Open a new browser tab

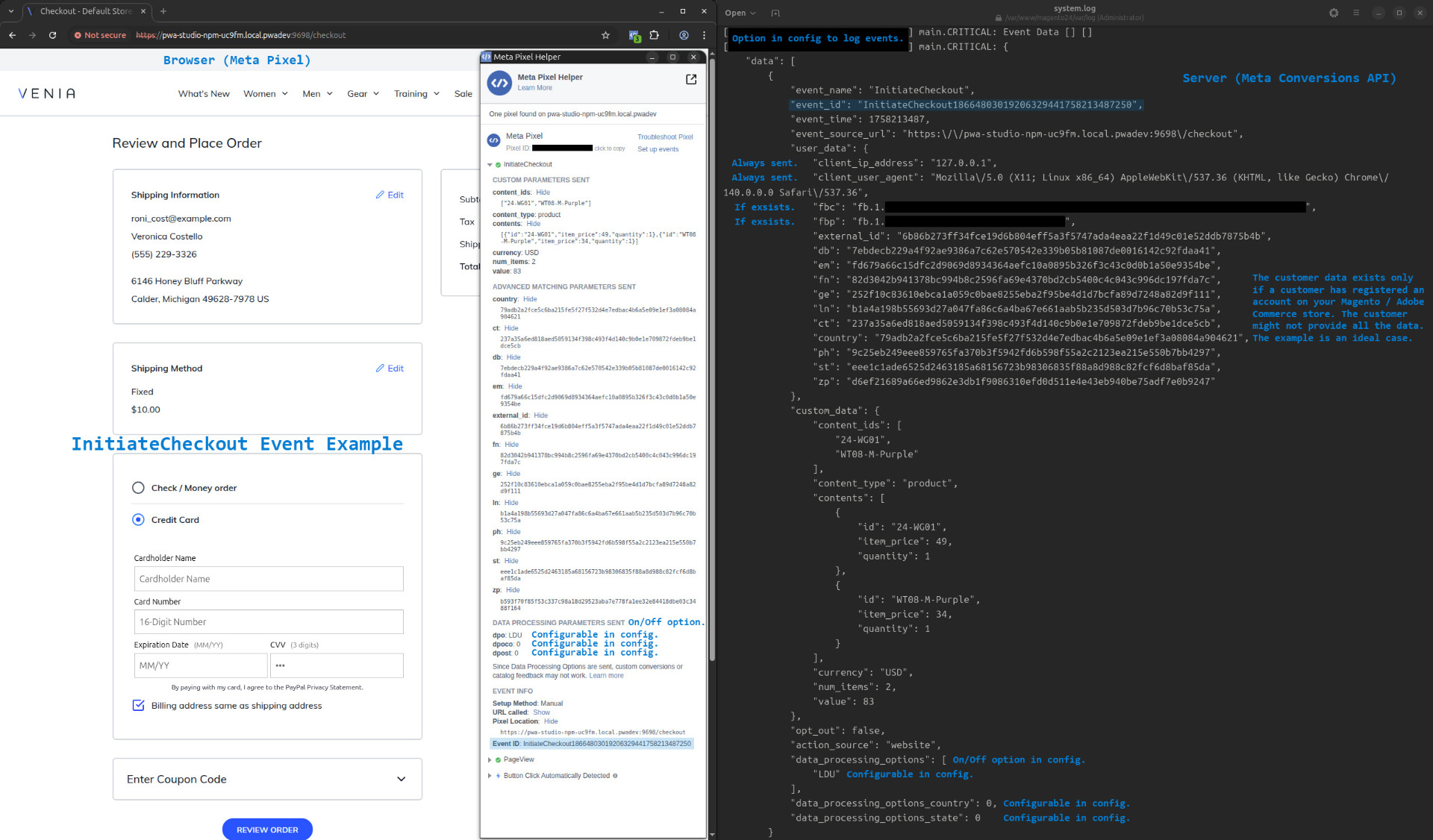pyautogui.click(x=163, y=11)
